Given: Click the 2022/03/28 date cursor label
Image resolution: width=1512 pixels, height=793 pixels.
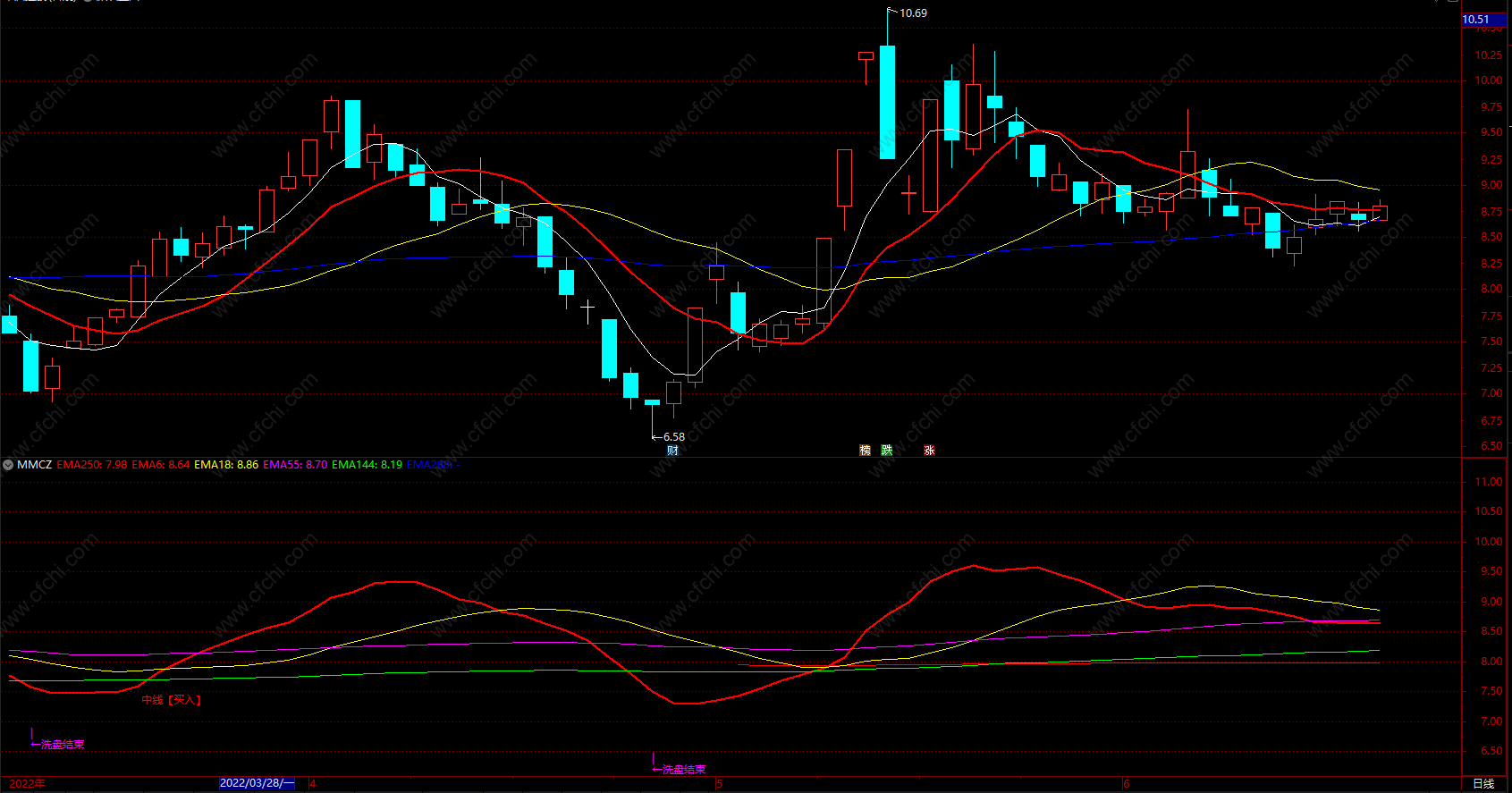Looking at the screenshot, I should [x=257, y=783].
